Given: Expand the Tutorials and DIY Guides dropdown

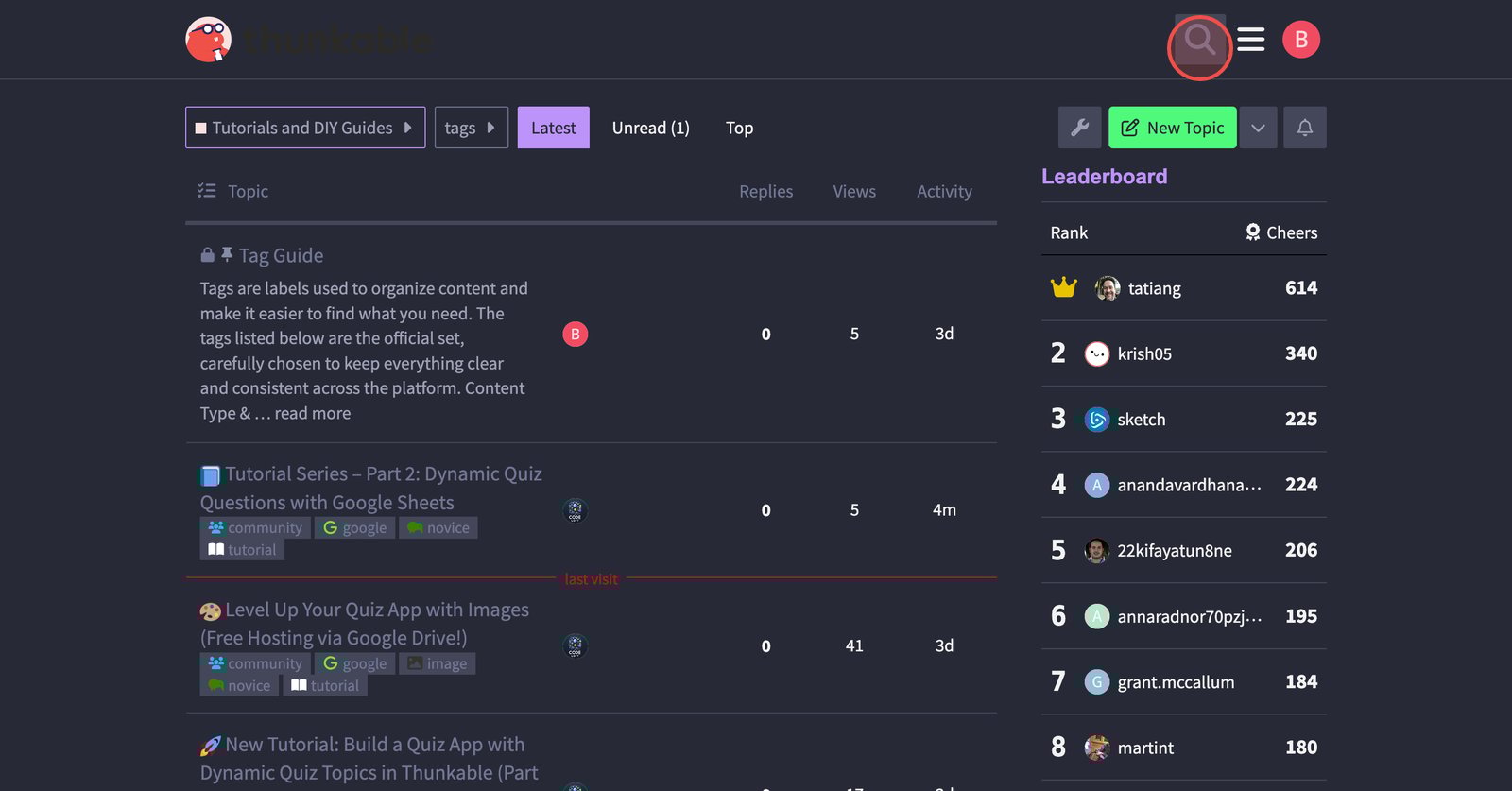Looking at the screenshot, I should click(304, 128).
